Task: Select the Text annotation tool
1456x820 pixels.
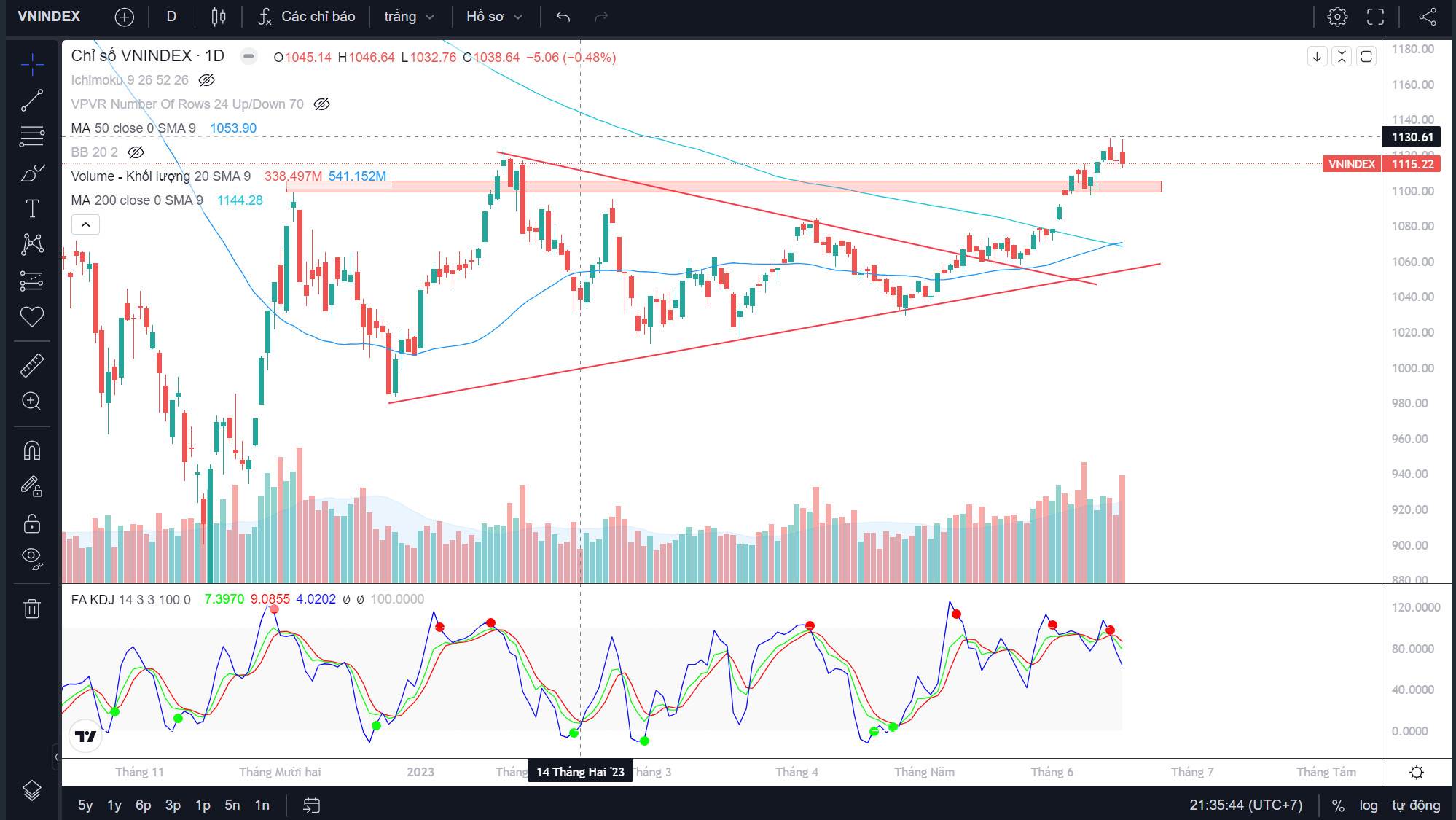Action: click(32, 209)
